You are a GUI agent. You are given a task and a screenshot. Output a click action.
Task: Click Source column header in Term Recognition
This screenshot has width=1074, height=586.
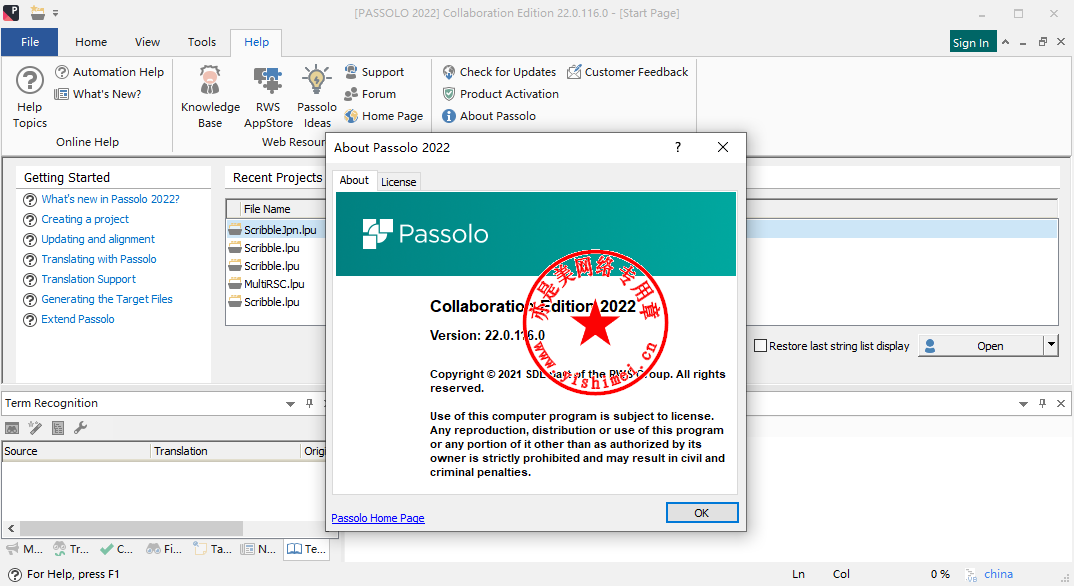click(x=76, y=451)
